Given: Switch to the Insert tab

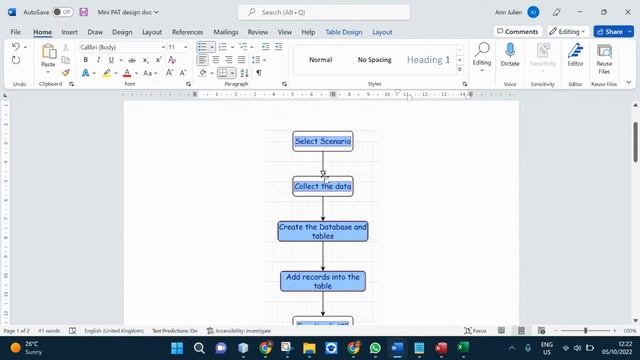Looking at the screenshot, I should pyautogui.click(x=69, y=32).
